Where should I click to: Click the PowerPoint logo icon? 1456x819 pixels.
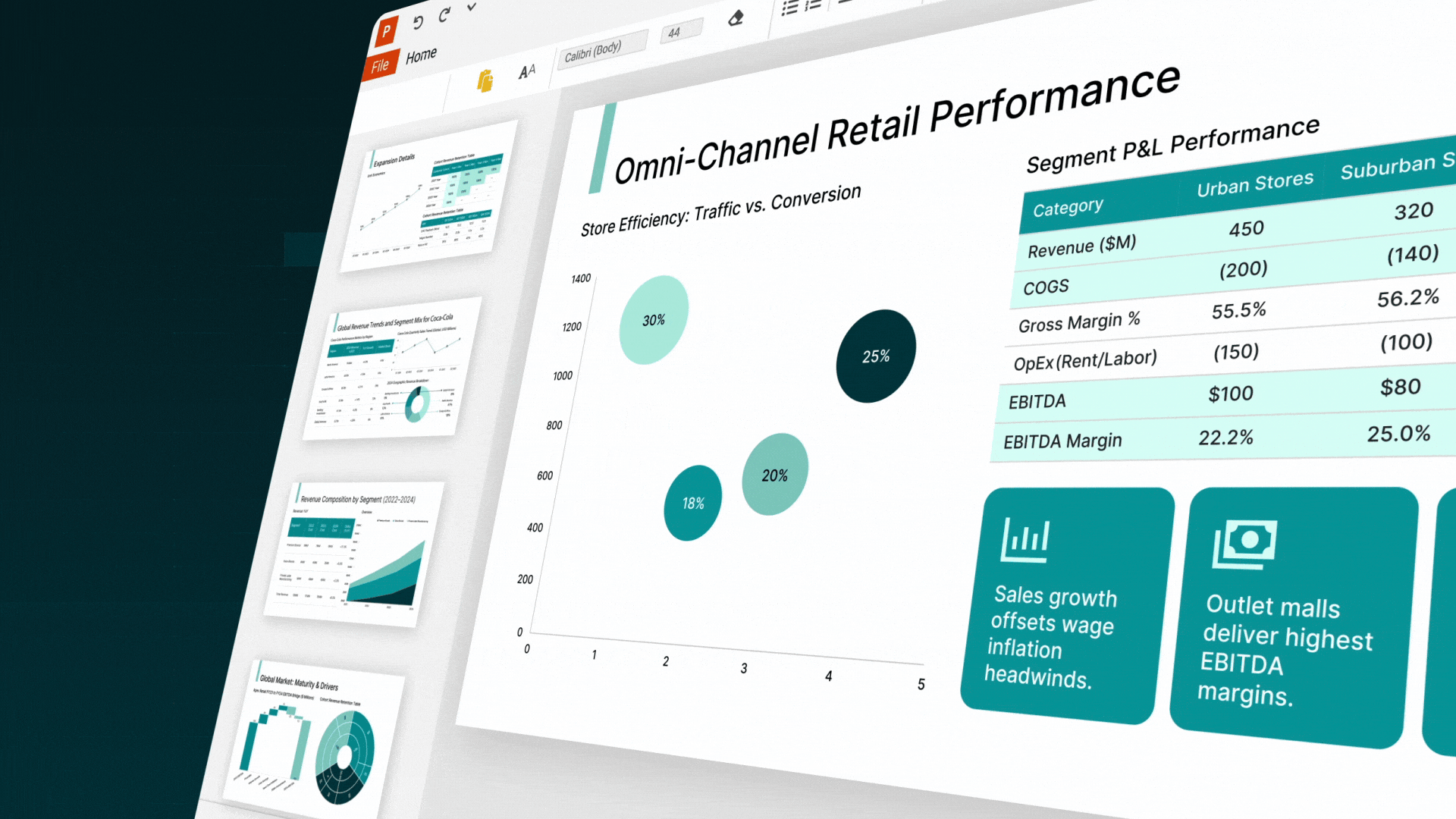pos(387,31)
